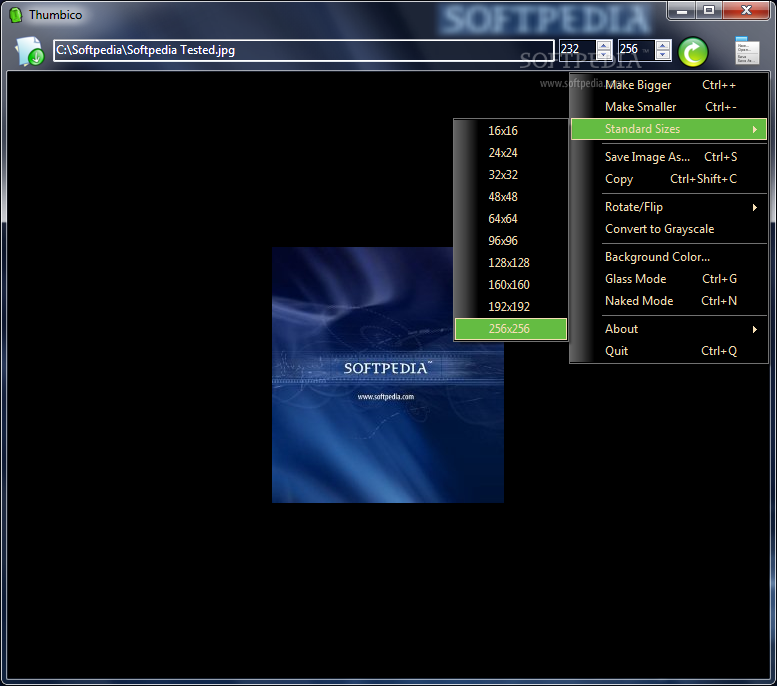777x686 pixels.
Task: Select Copy in the context menu
Action: pos(669,178)
